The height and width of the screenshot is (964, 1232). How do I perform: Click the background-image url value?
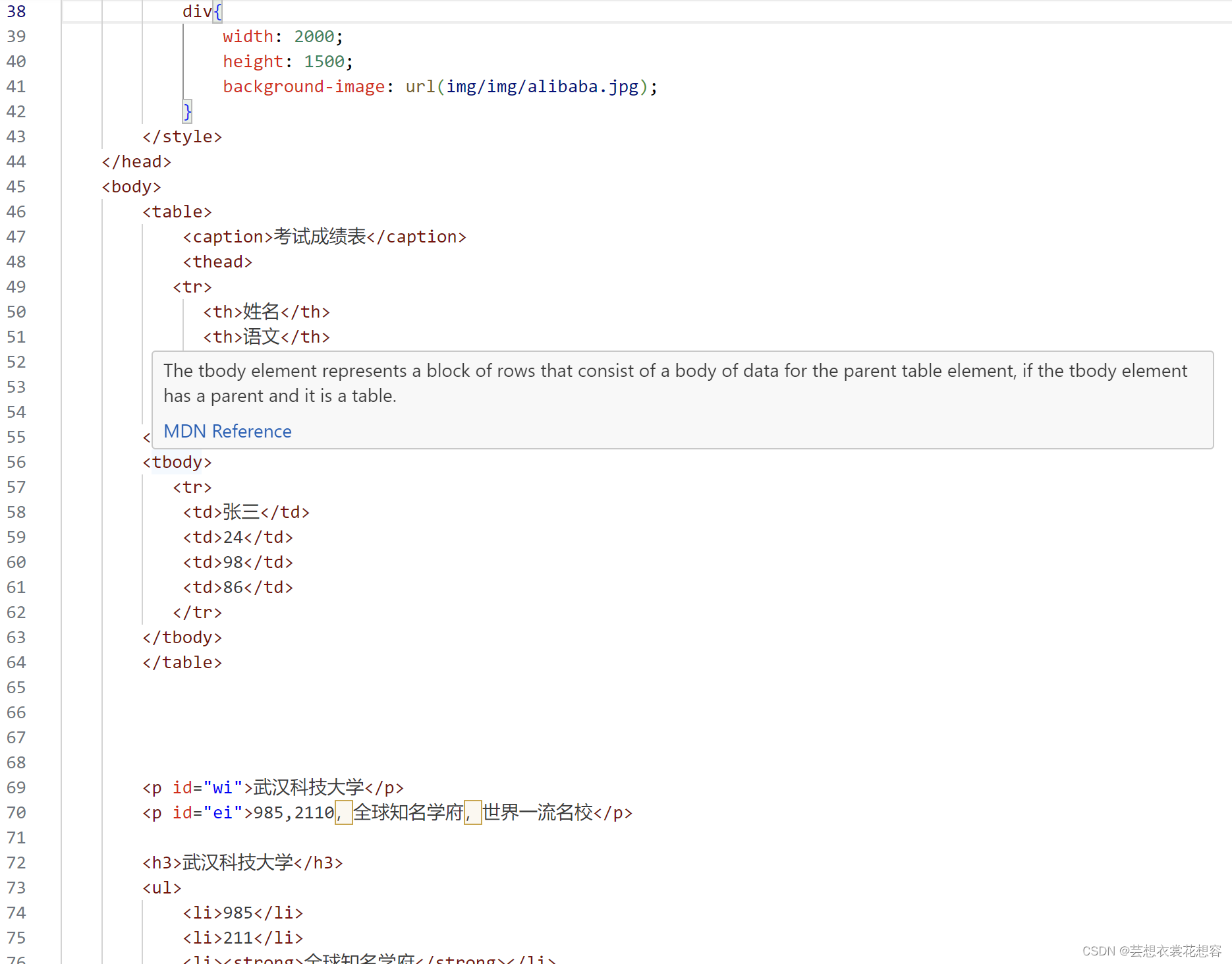[x=532, y=86]
